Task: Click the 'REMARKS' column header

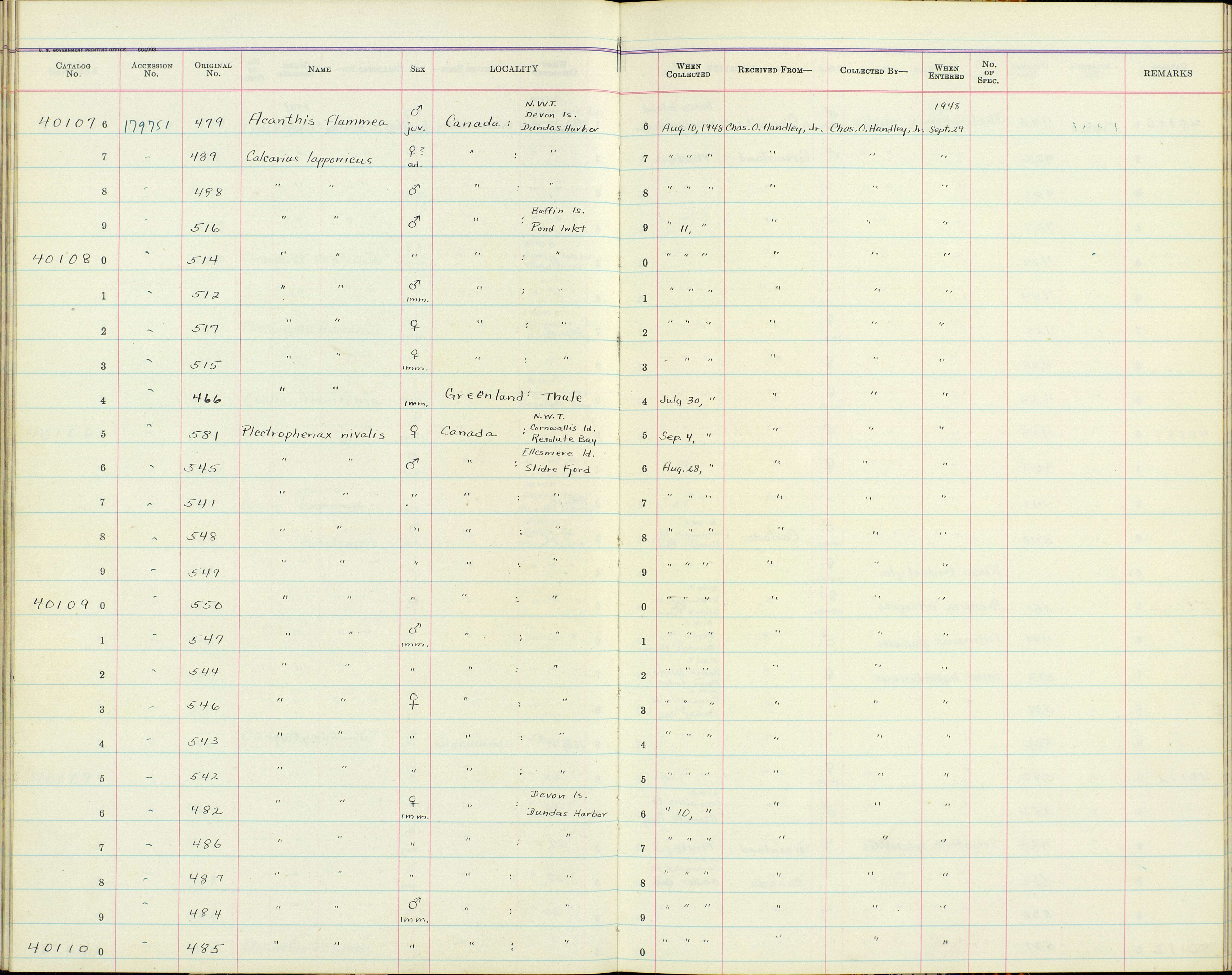Action: [1168, 74]
